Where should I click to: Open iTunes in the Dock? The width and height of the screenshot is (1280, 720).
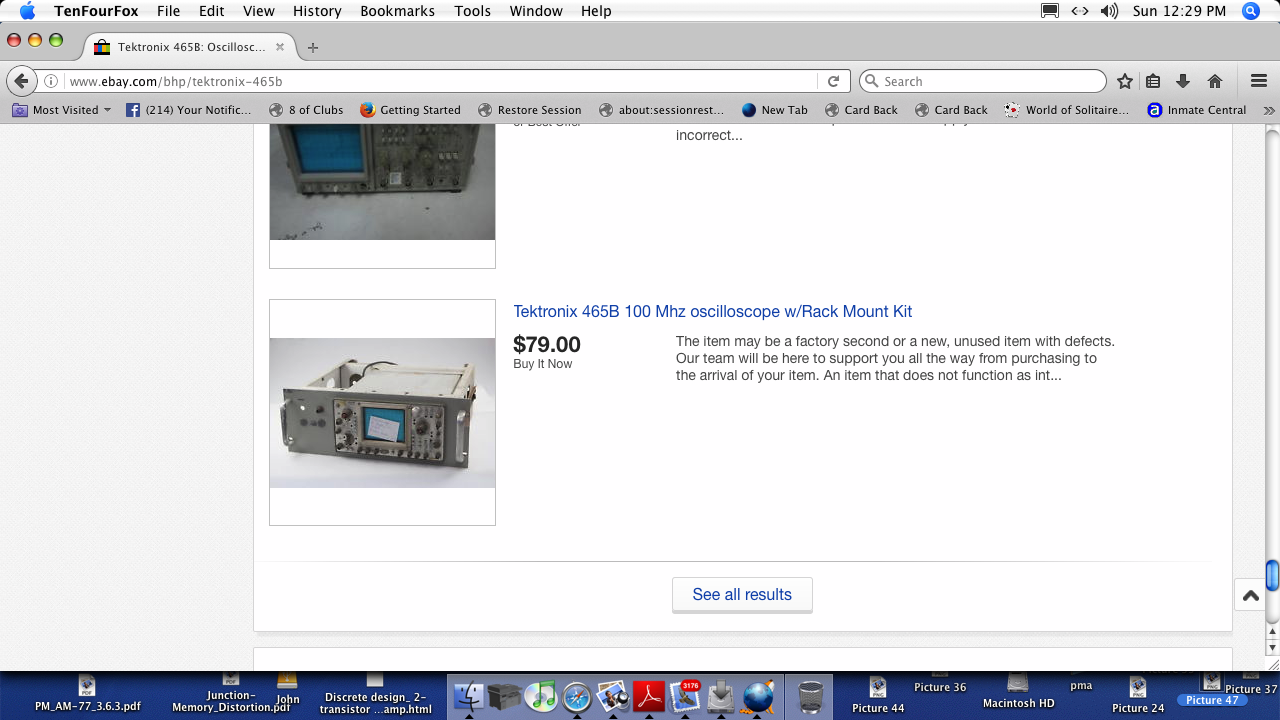pyautogui.click(x=540, y=697)
